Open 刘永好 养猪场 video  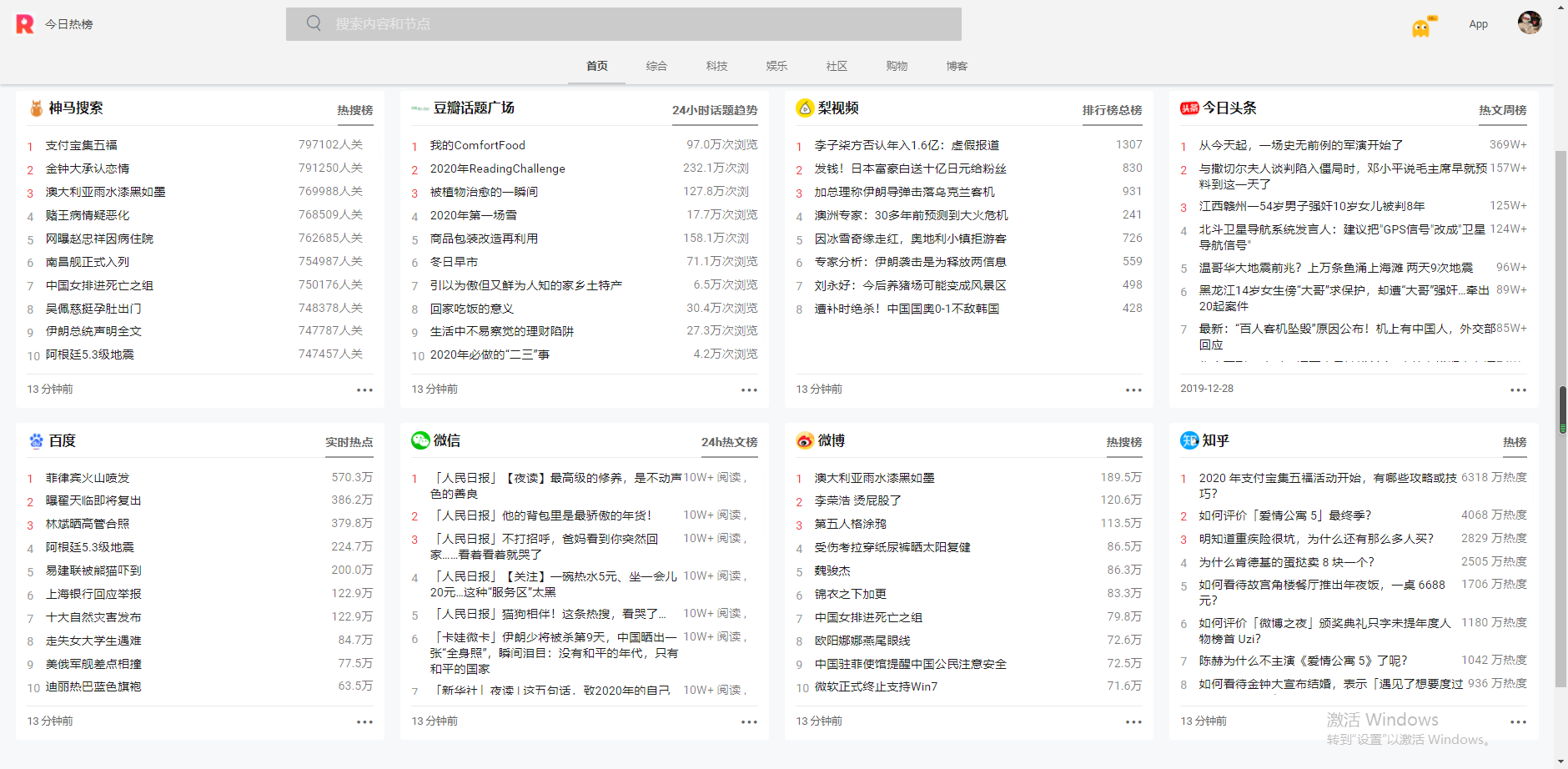tap(911, 285)
